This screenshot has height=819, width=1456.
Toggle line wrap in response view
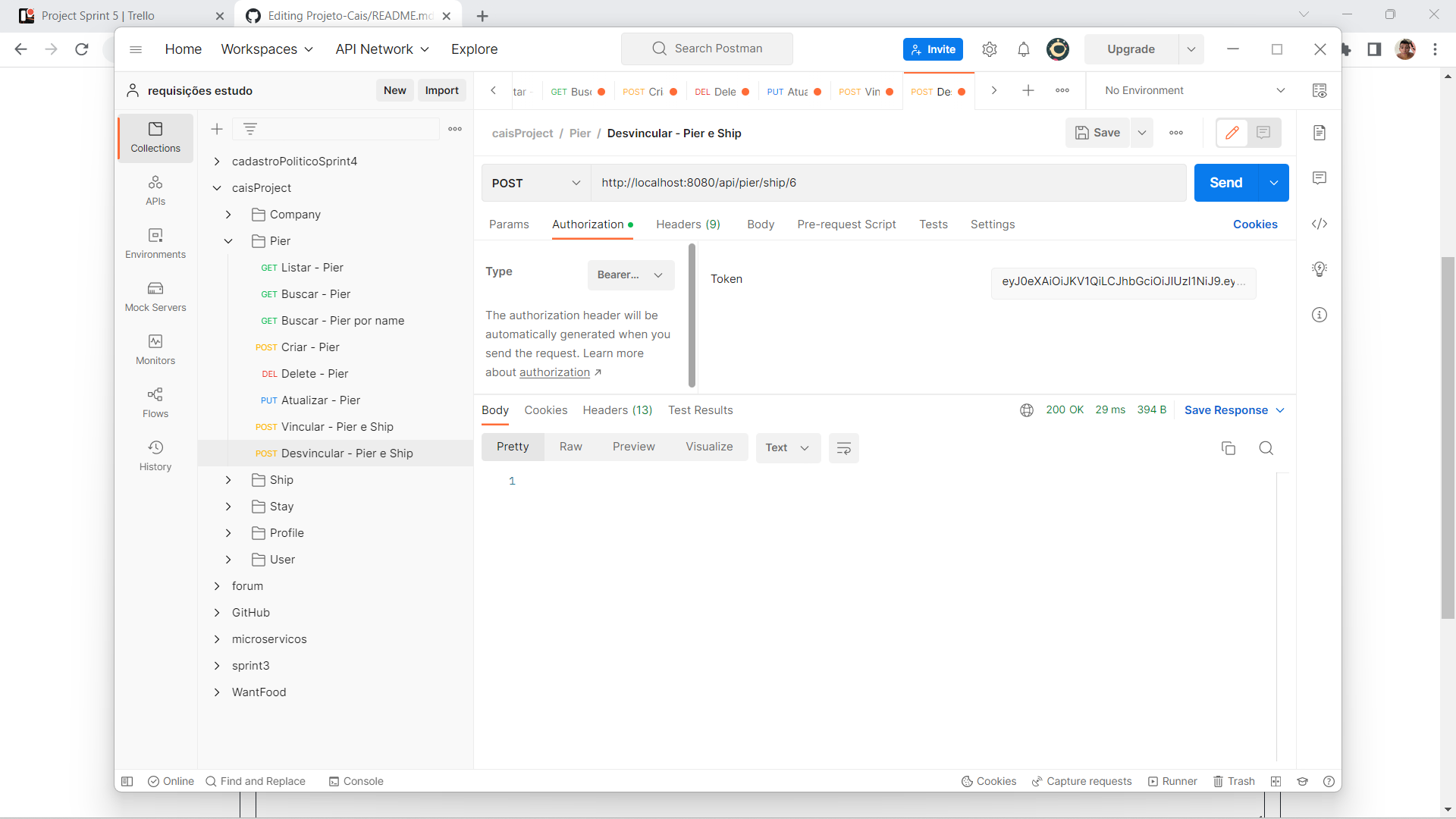click(x=843, y=448)
